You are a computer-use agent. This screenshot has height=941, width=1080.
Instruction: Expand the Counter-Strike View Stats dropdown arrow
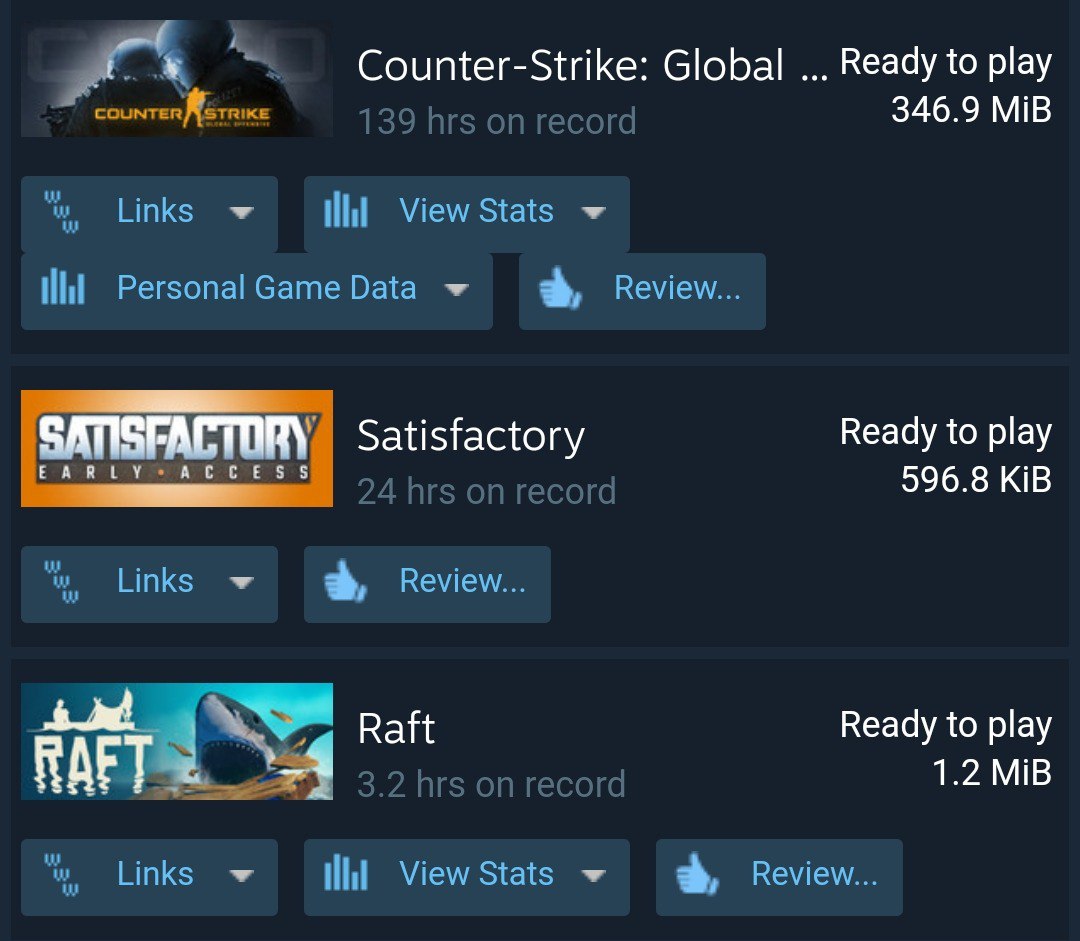593,212
